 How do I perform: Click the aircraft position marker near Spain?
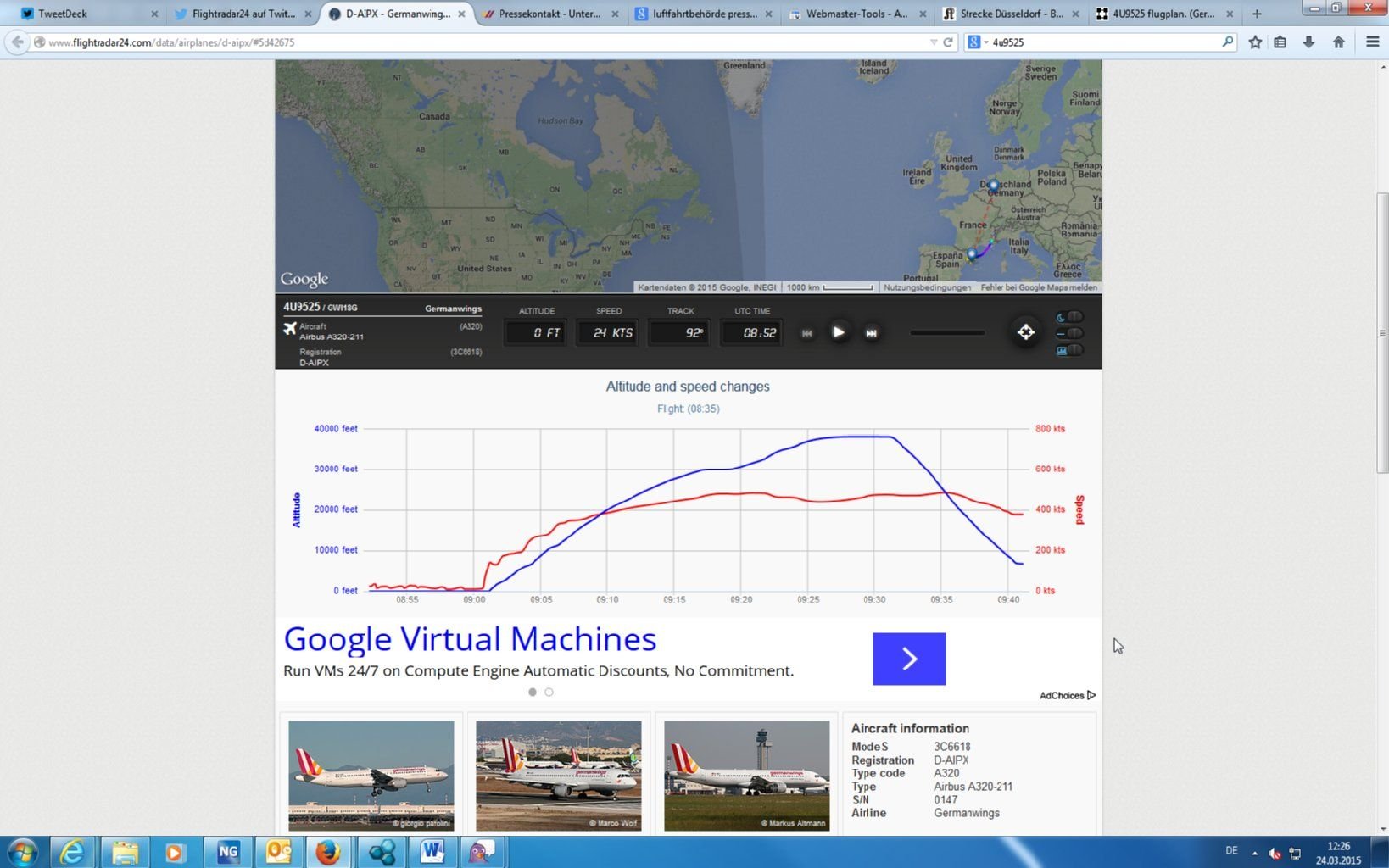[972, 254]
